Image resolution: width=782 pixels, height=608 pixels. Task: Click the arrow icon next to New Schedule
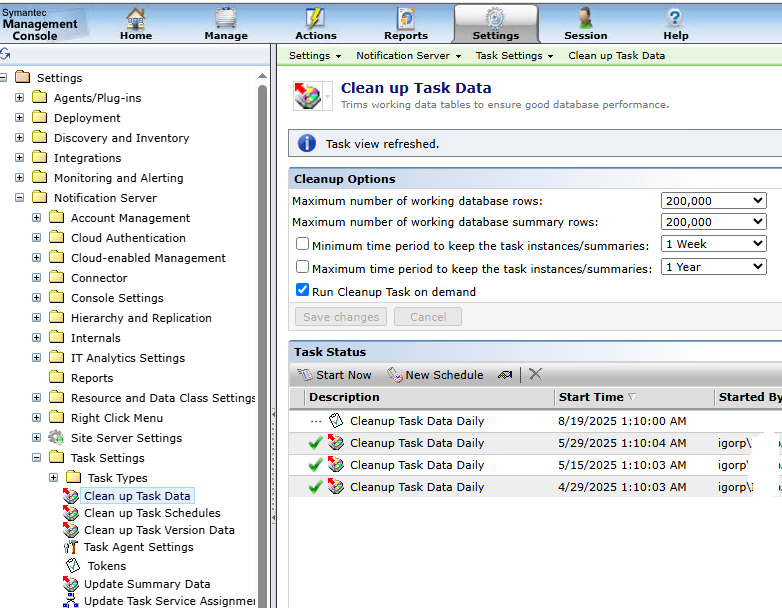pos(505,375)
